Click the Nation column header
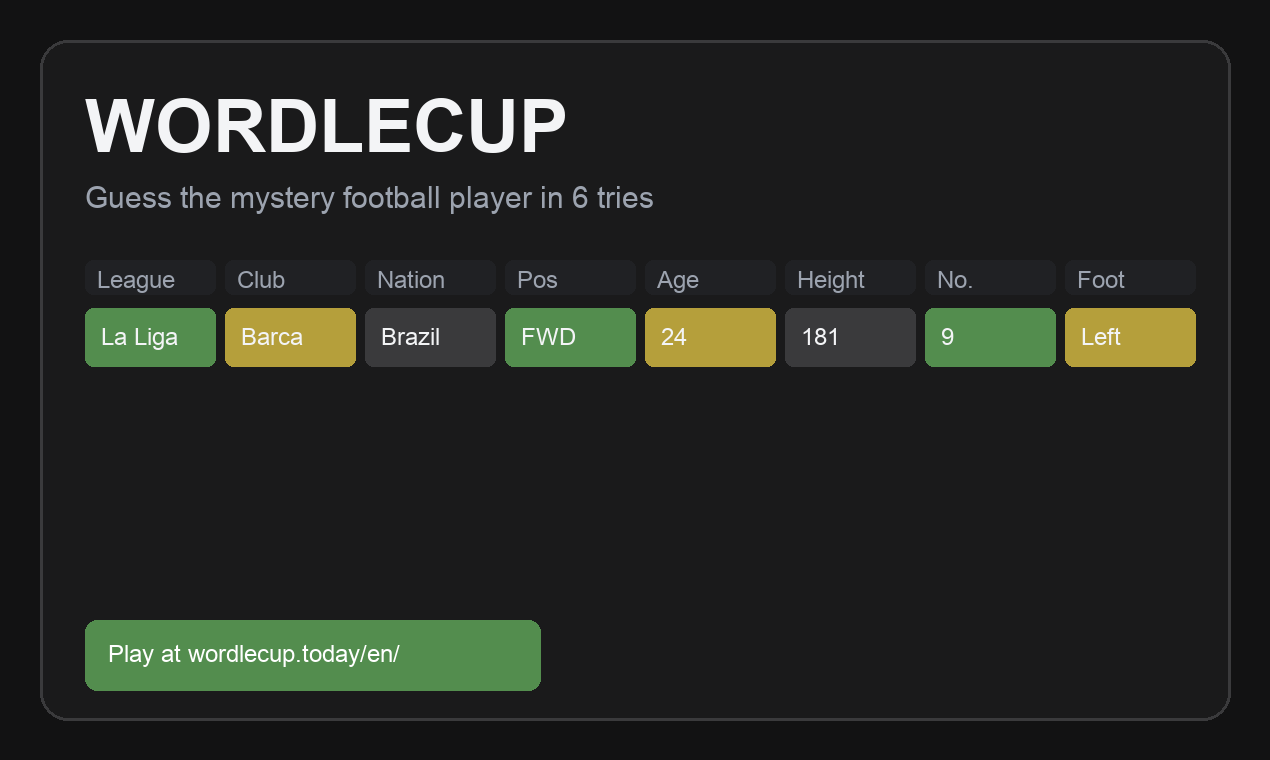This screenshot has height=760, width=1270. point(430,279)
